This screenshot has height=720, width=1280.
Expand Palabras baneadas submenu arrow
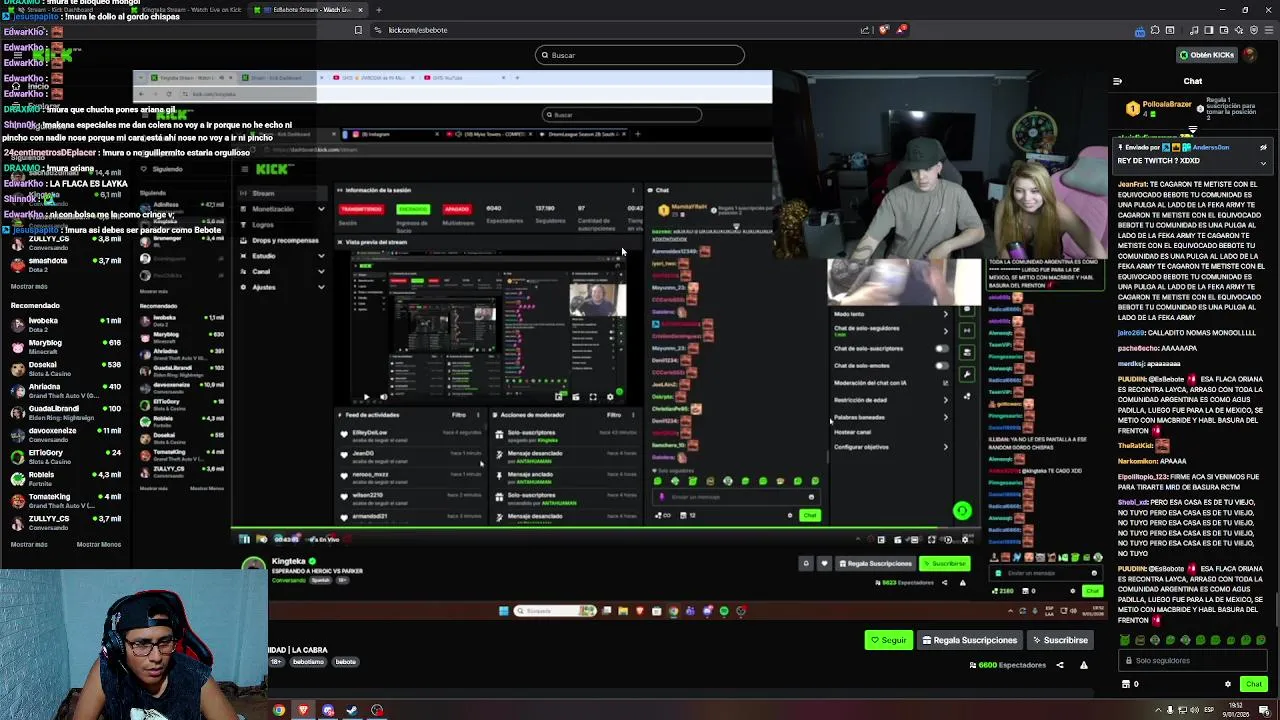[945, 417]
